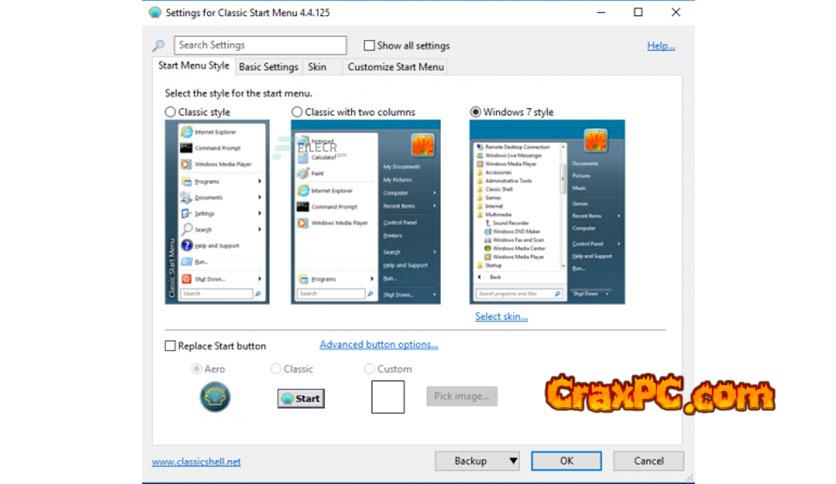Screen dimensions: 836x484
Task: Choose Classic with two columns radio option
Action: pos(297,112)
